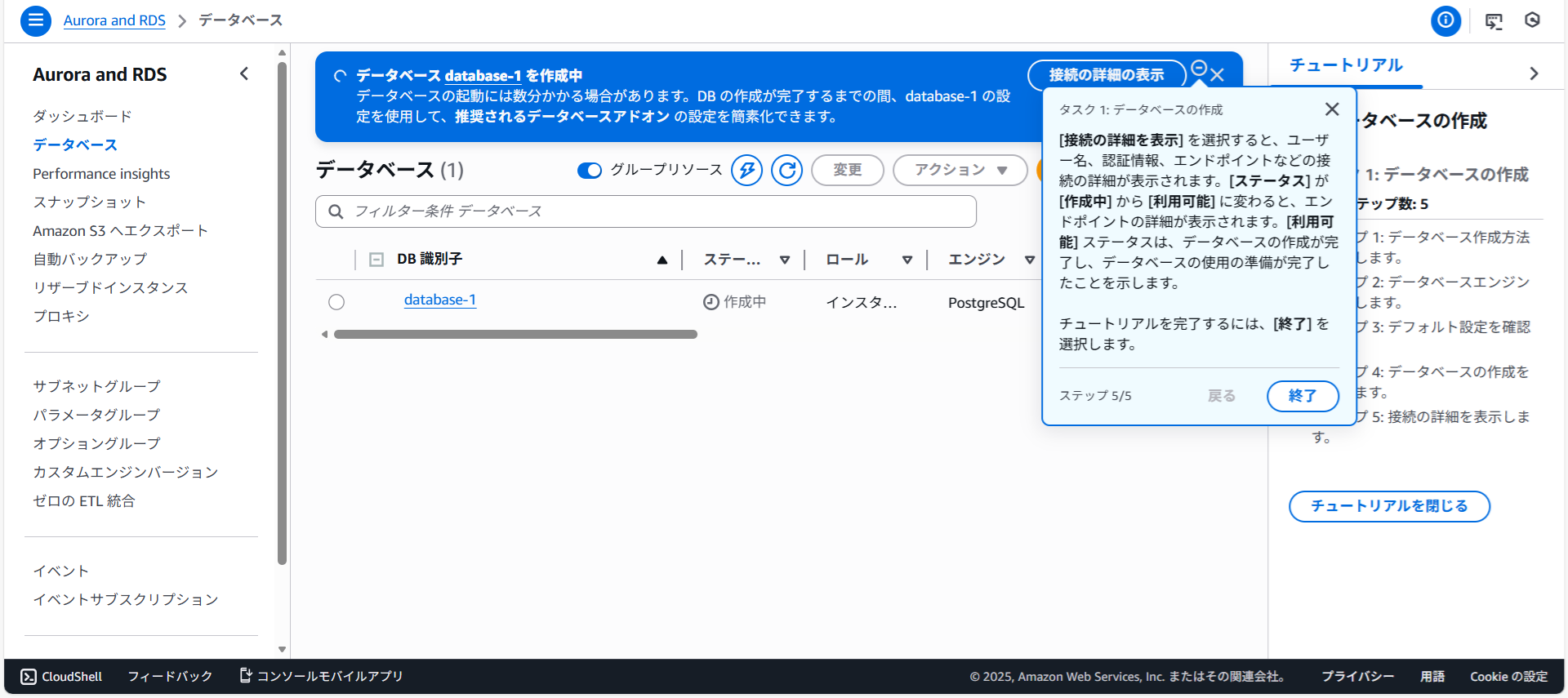Dismiss the database creating banner

pos(1217,75)
